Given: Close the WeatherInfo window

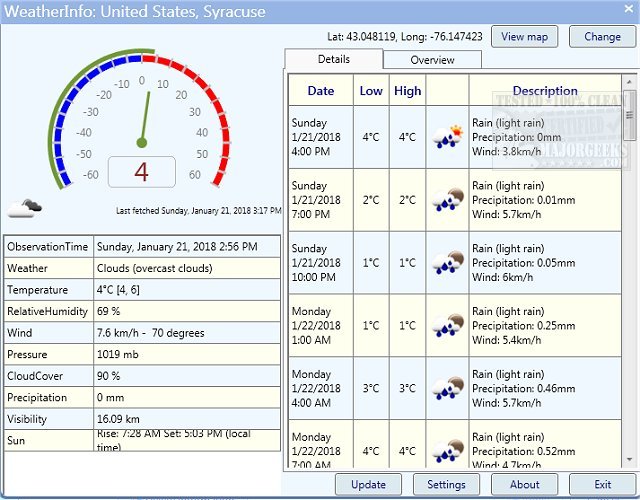Looking at the screenshot, I should point(629,9).
